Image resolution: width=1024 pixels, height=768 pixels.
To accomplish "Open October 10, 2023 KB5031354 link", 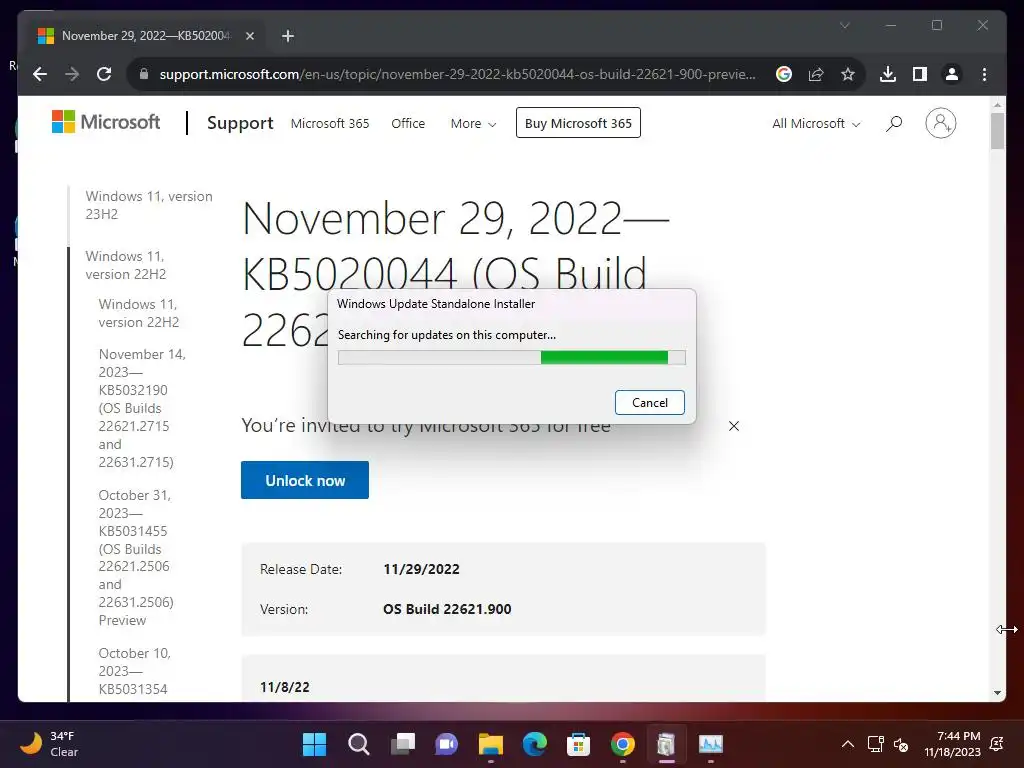I will coord(135,671).
